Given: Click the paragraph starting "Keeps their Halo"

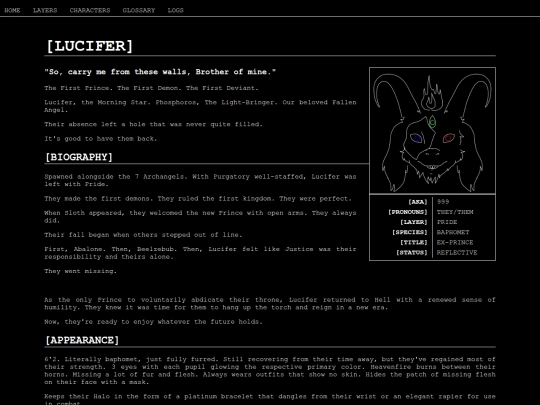Looking at the screenshot, I should coord(270,399).
